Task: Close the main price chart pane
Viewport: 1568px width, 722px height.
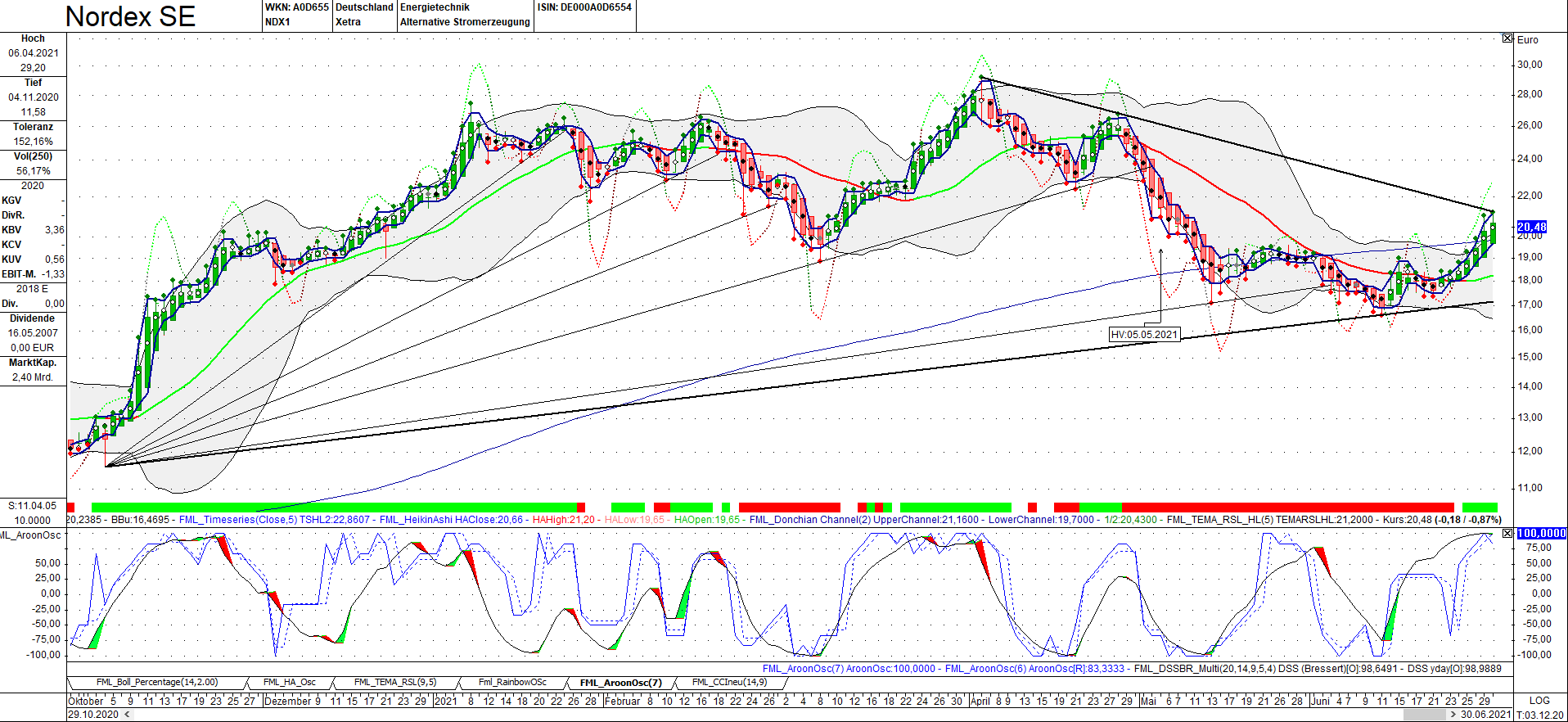Action: 1507,38
